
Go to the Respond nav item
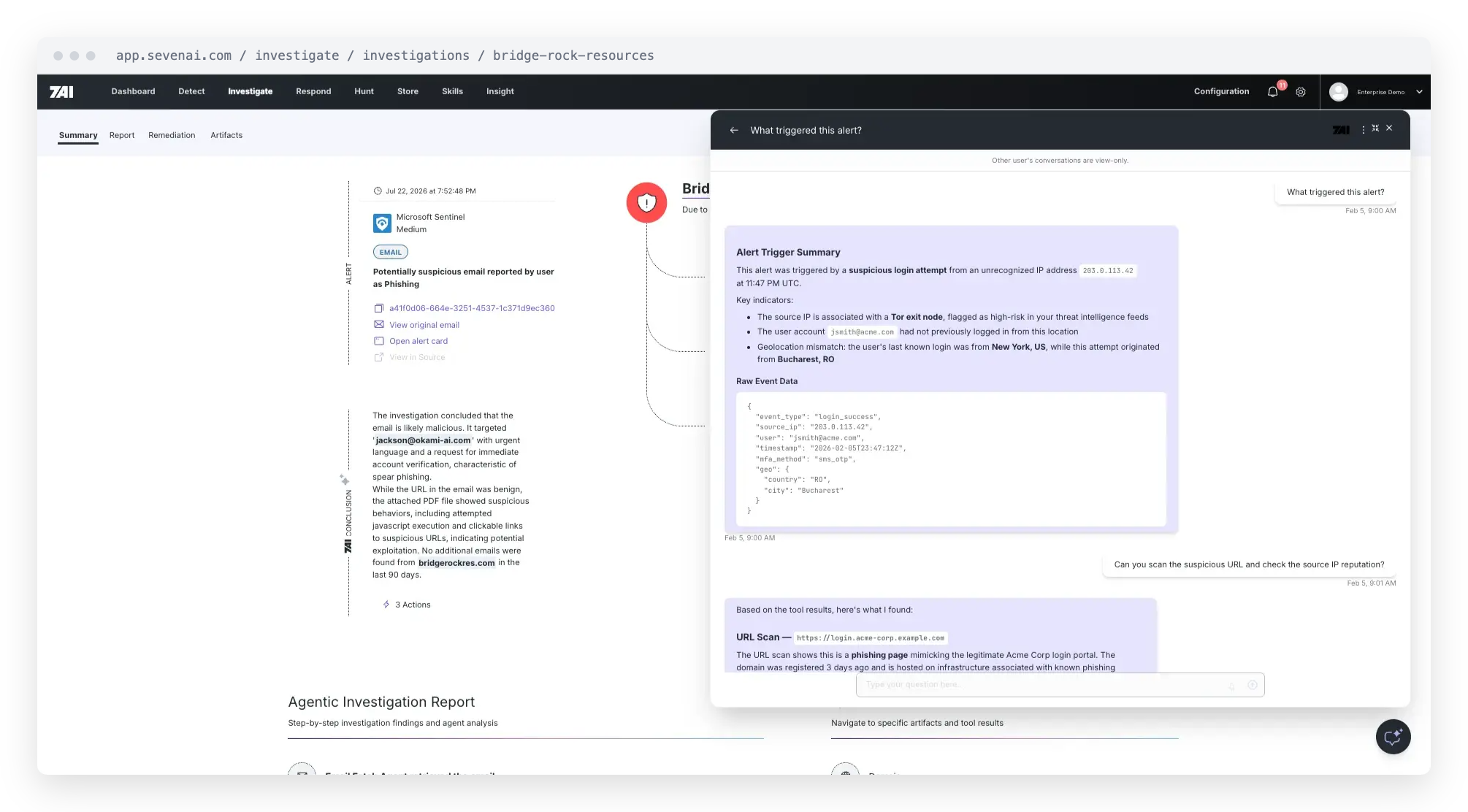(313, 92)
